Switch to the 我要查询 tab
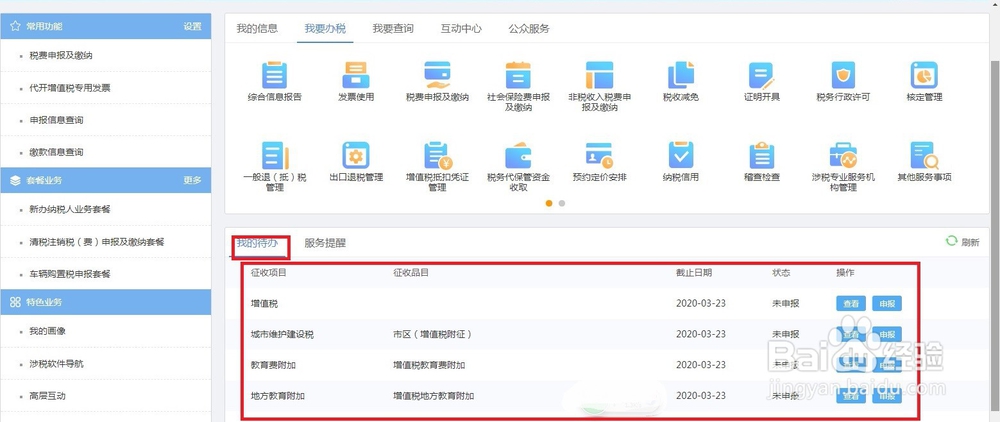Viewport: 1000px width, 422px height. [393, 29]
